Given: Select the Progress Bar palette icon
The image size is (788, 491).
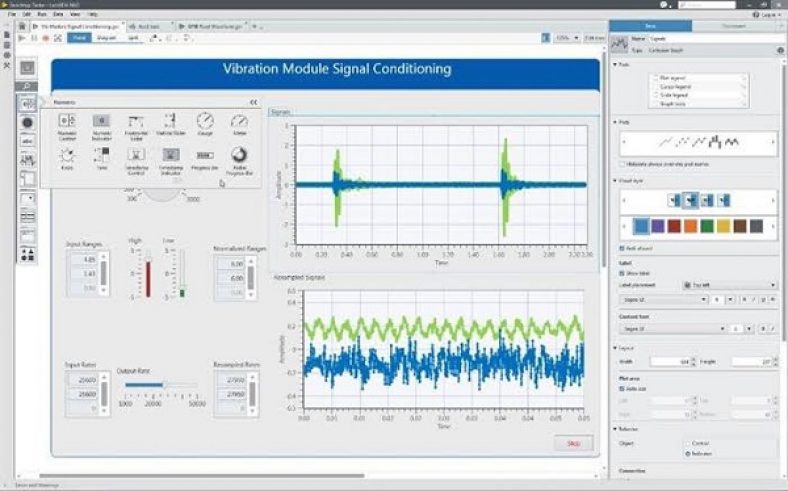Looking at the screenshot, I should coord(204,156).
